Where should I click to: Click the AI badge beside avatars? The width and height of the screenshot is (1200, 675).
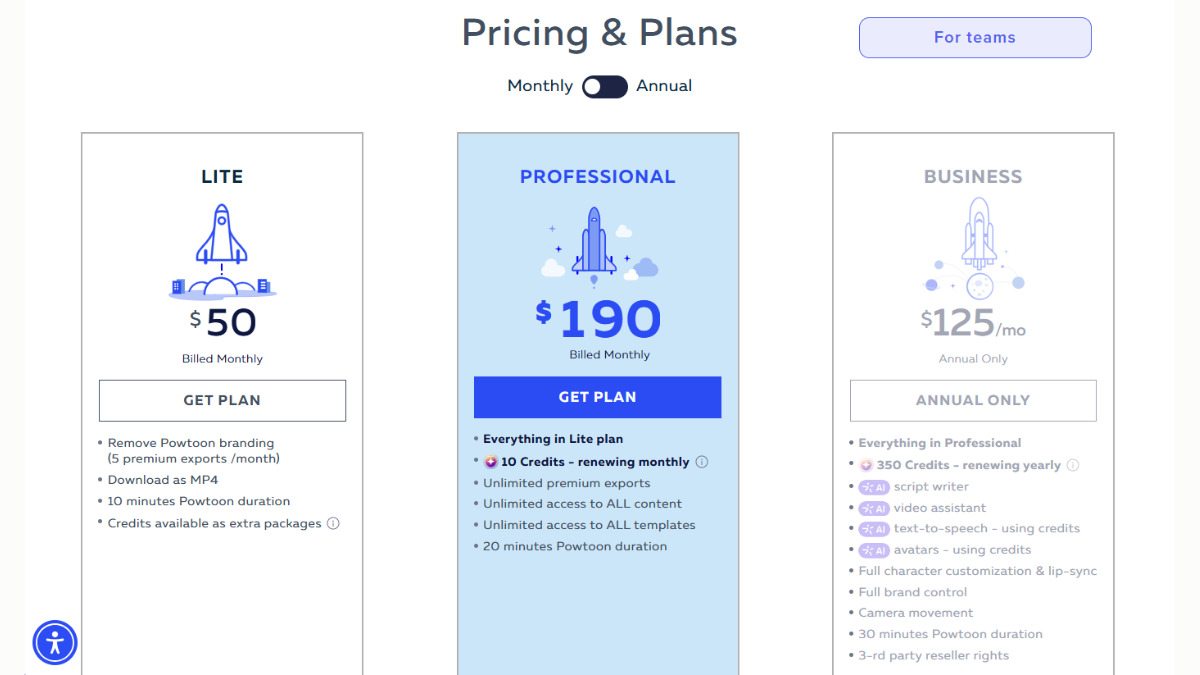[x=874, y=550]
